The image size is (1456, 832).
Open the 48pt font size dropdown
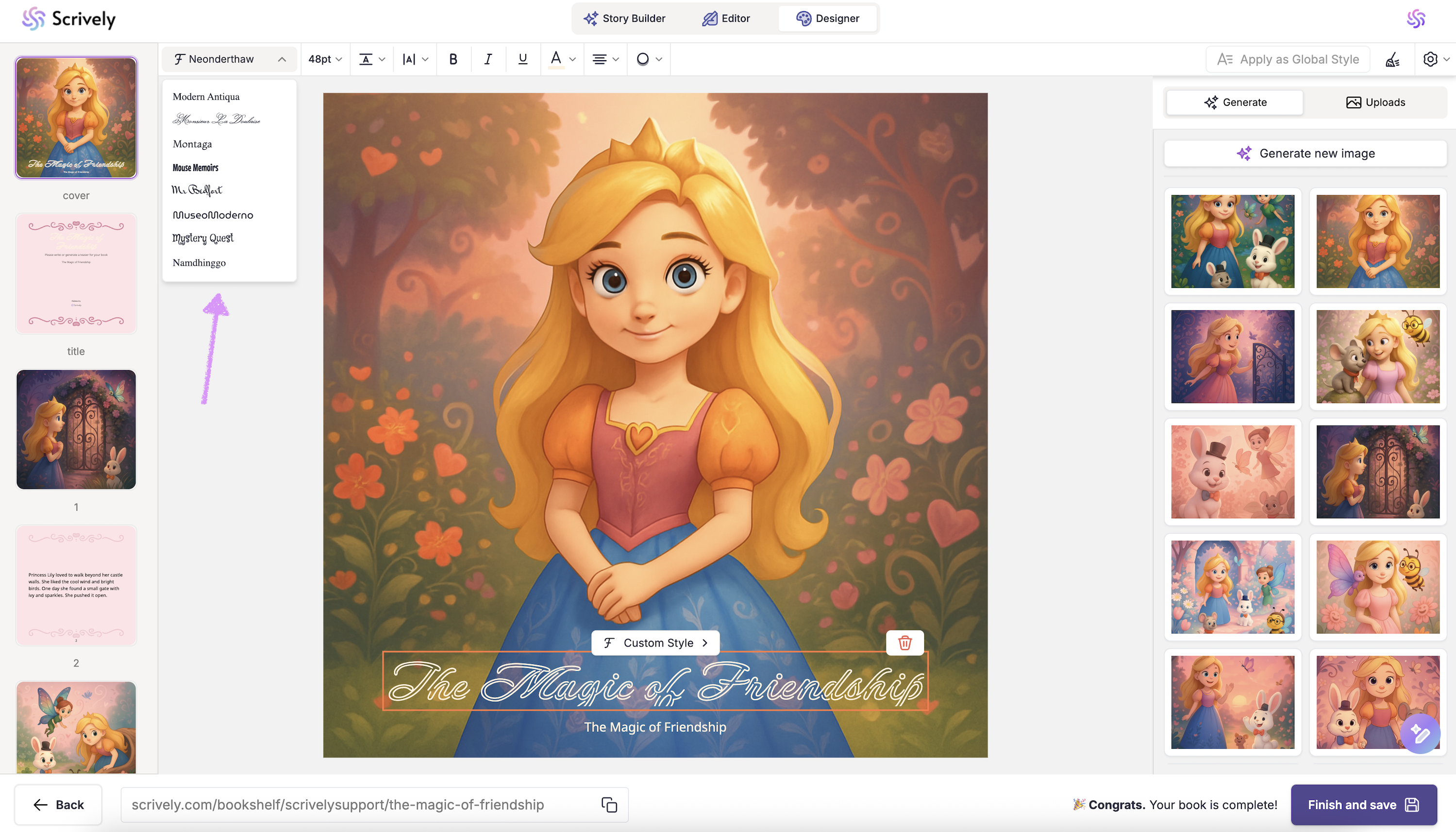click(324, 59)
